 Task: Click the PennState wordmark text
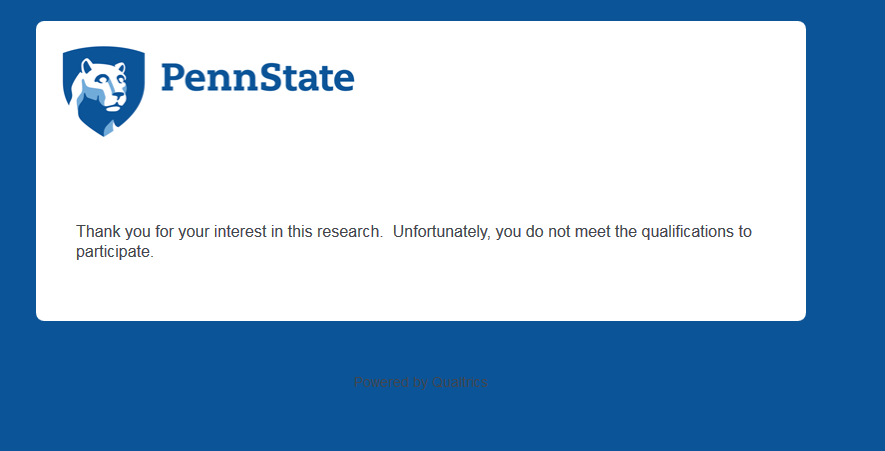tap(257, 77)
